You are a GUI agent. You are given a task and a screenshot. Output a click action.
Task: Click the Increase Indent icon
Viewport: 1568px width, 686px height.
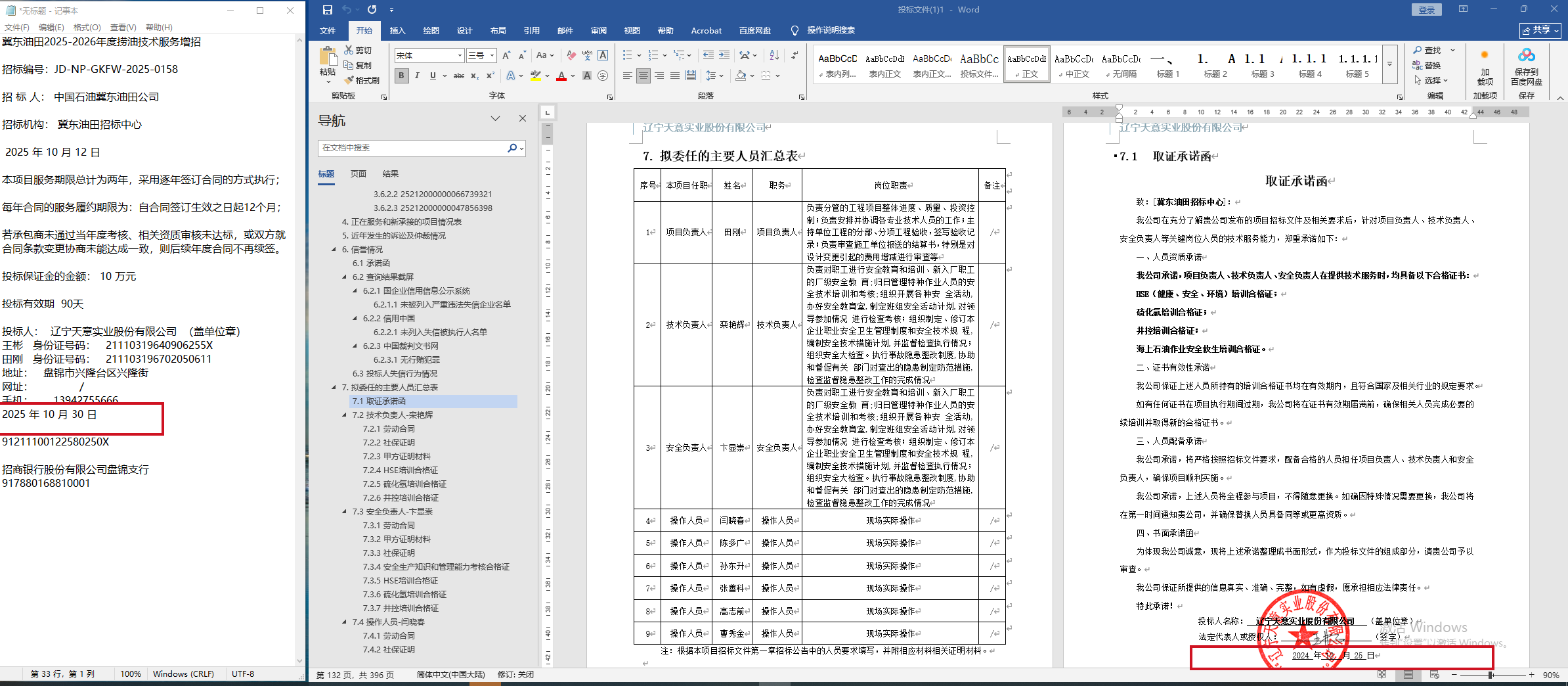point(724,55)
